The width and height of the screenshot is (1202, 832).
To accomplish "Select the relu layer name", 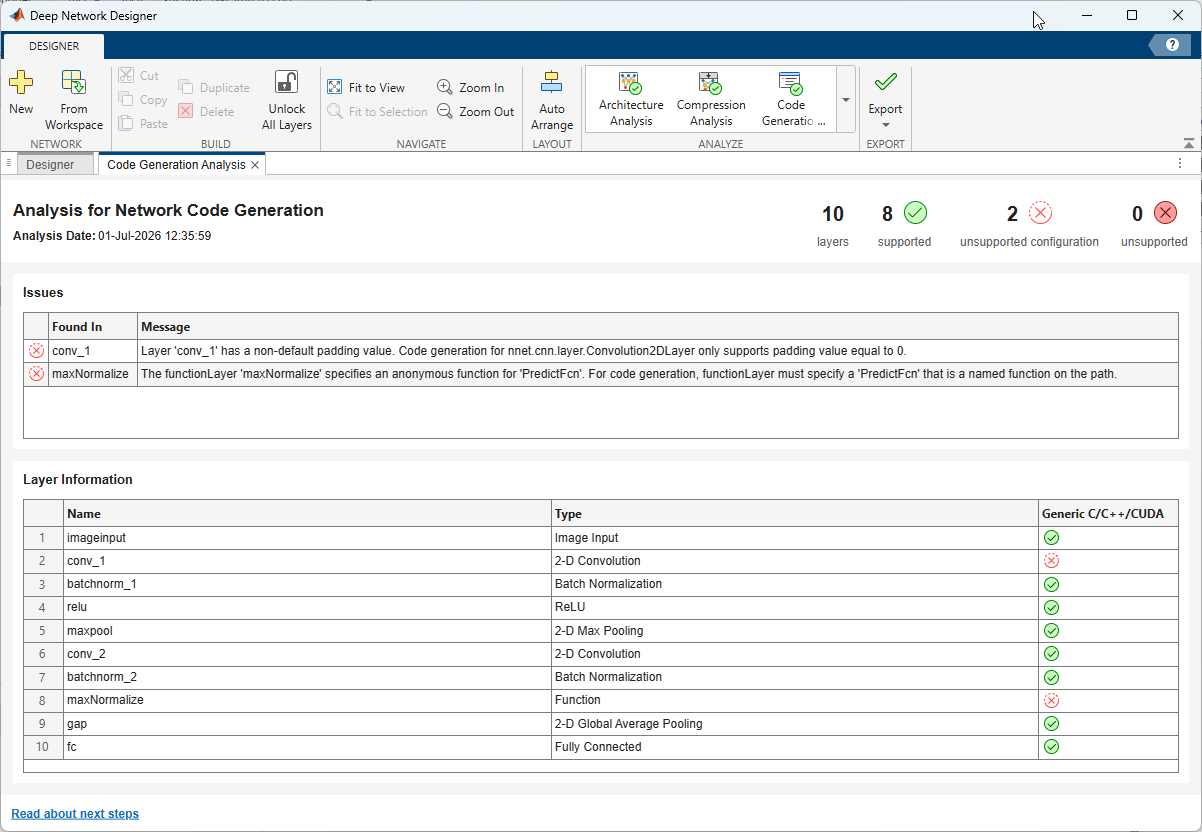I will coord(77,607).
